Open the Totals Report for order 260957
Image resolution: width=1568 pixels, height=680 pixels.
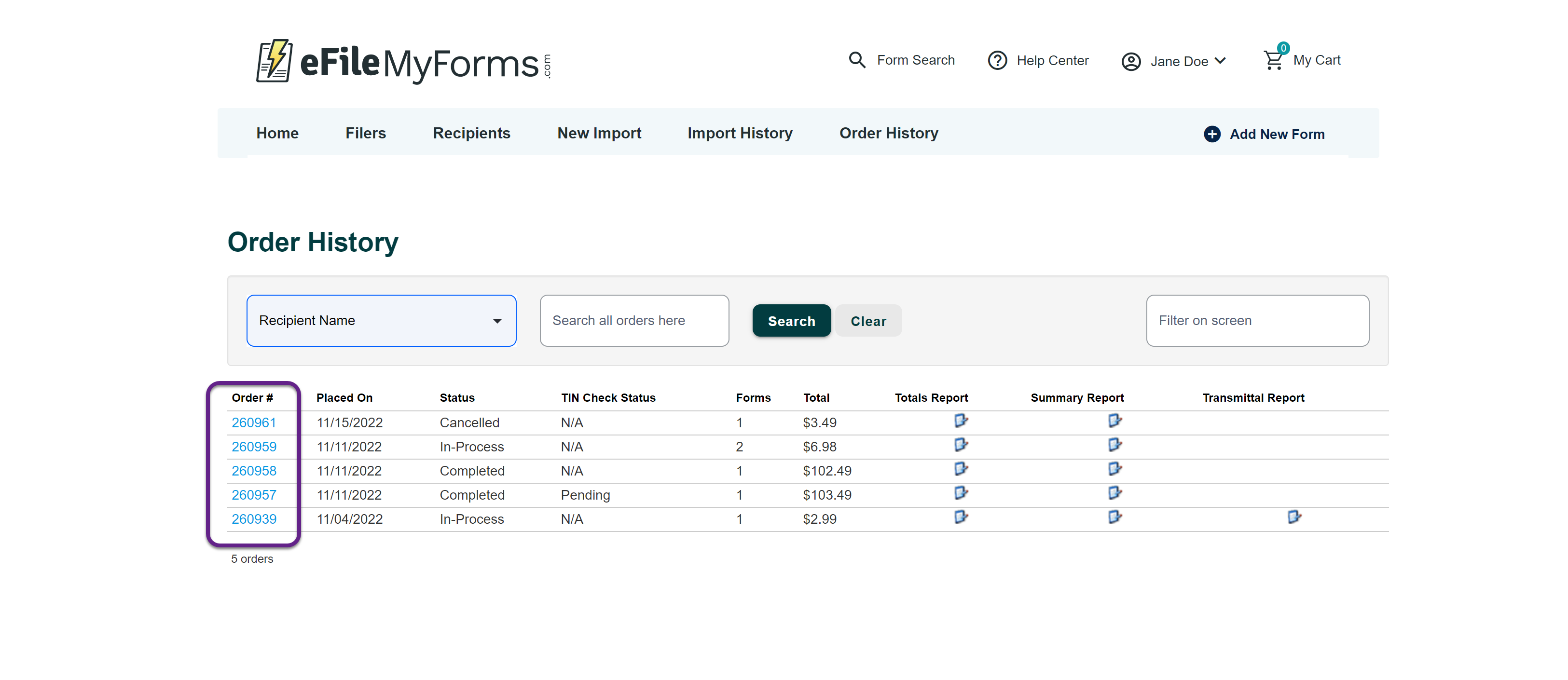coord(961,493)
